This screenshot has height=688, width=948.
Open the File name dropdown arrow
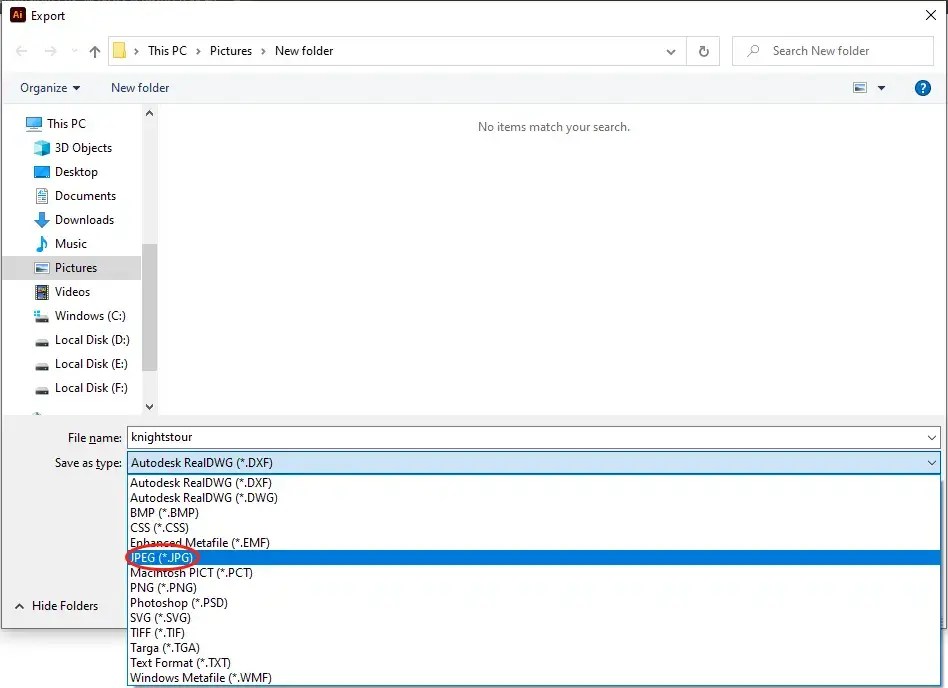(x=932, y=437)
